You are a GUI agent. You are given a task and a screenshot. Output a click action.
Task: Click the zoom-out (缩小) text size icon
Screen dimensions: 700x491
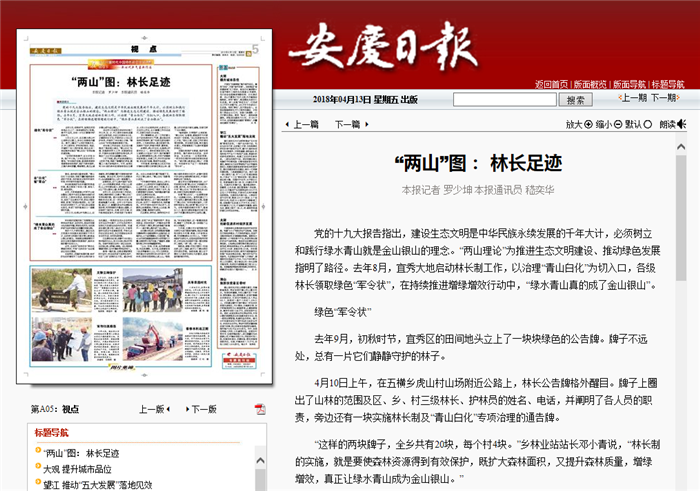click(x=618, y=125)
